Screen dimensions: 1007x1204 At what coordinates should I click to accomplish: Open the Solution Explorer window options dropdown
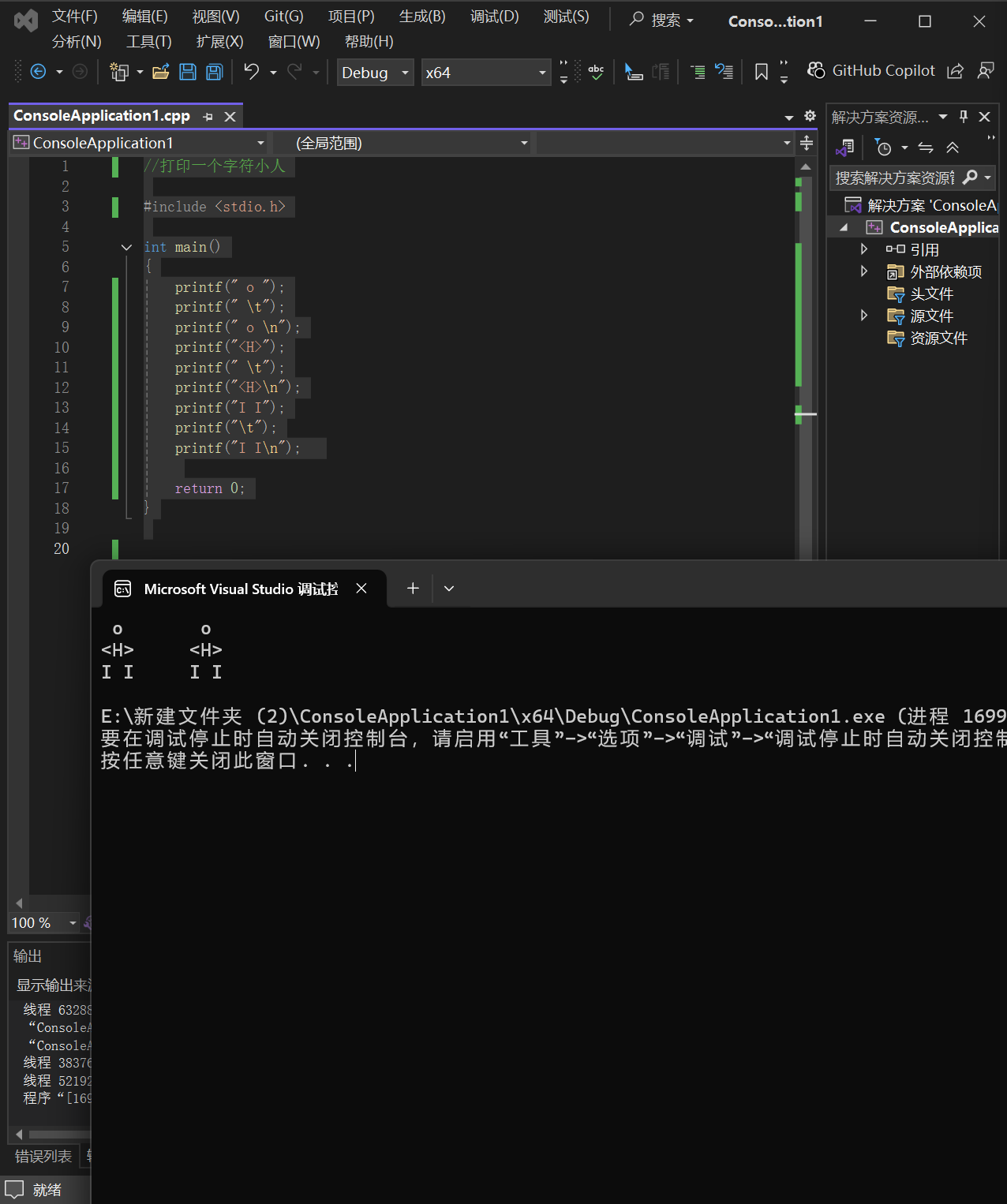(x=943, y=117)
